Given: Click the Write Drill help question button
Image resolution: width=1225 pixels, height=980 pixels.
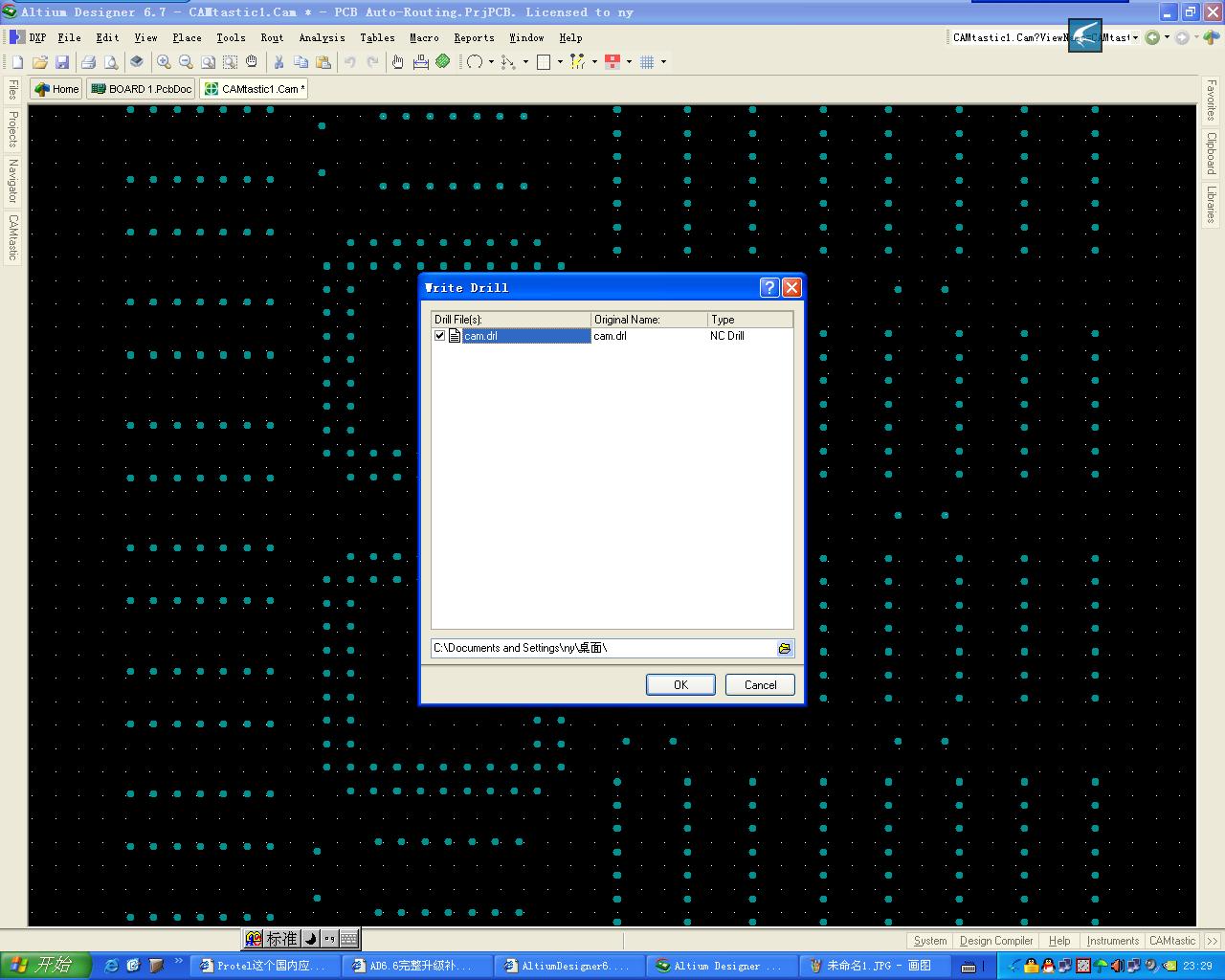Looking at the screenshot, I should tap(769, 287).
